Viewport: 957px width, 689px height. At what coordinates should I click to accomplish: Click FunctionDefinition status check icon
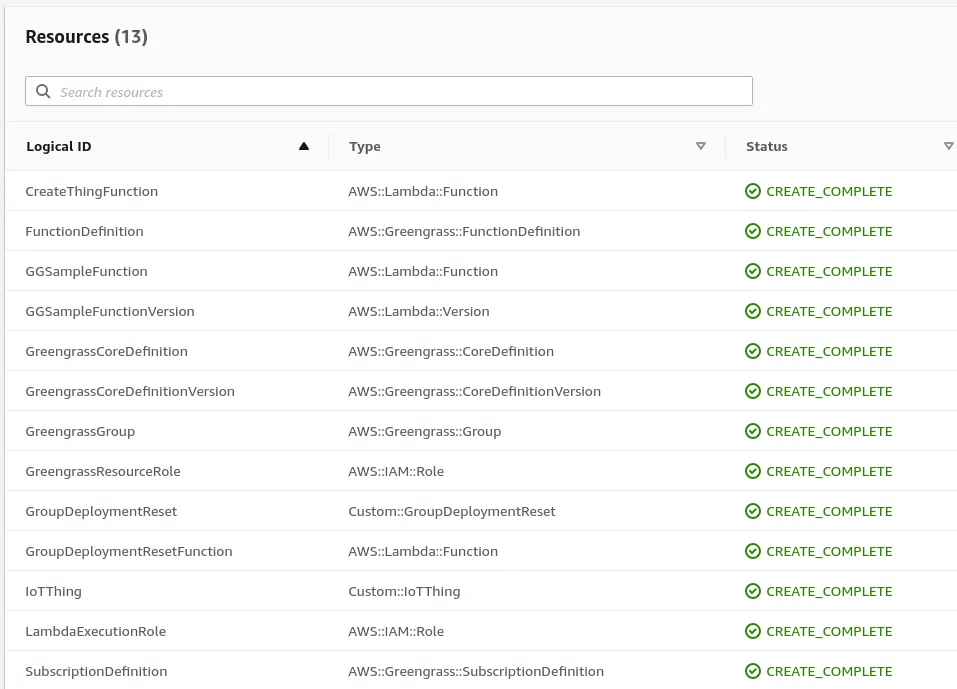tap(753, 231)
